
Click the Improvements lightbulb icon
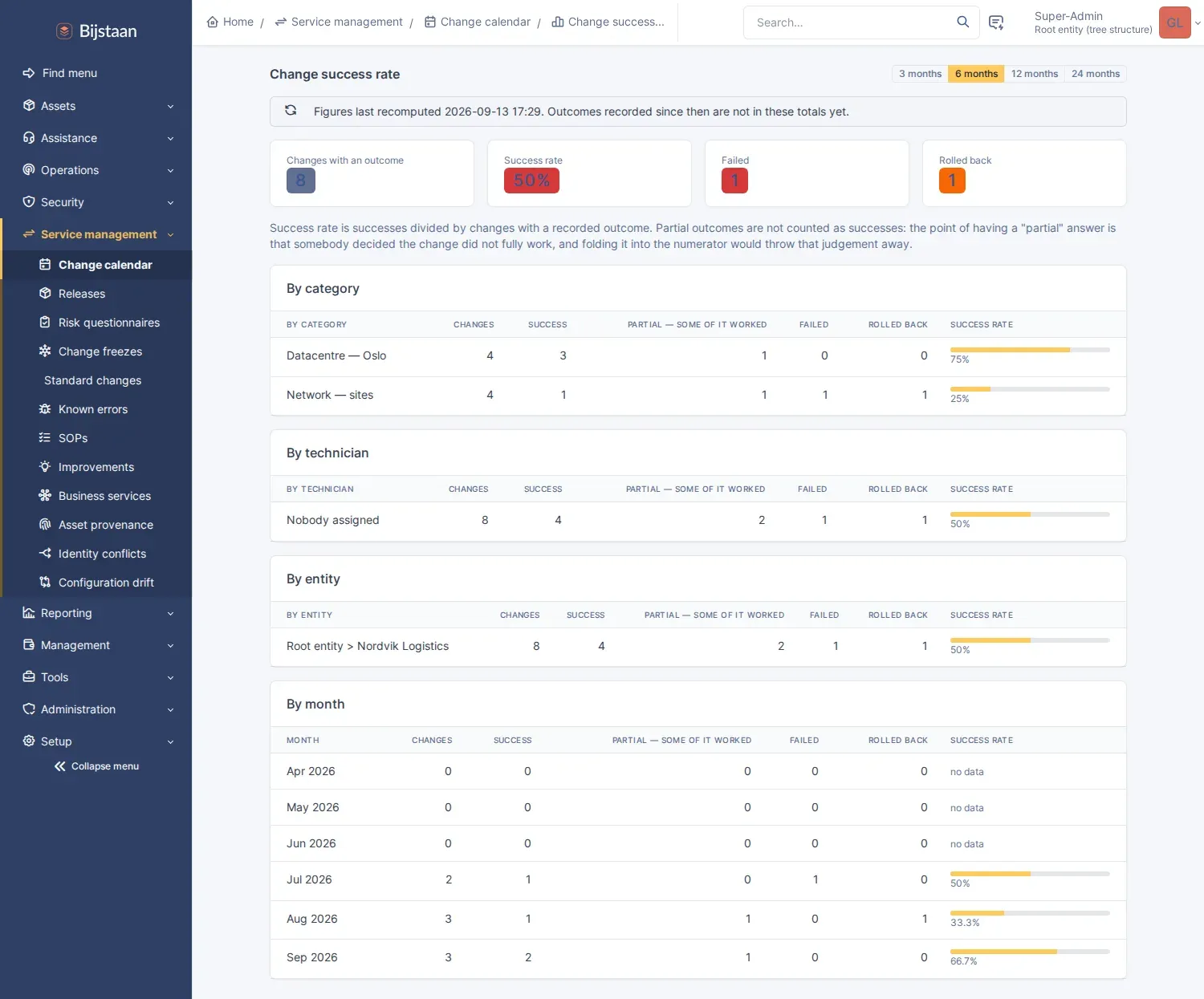(x=45, y=467)
